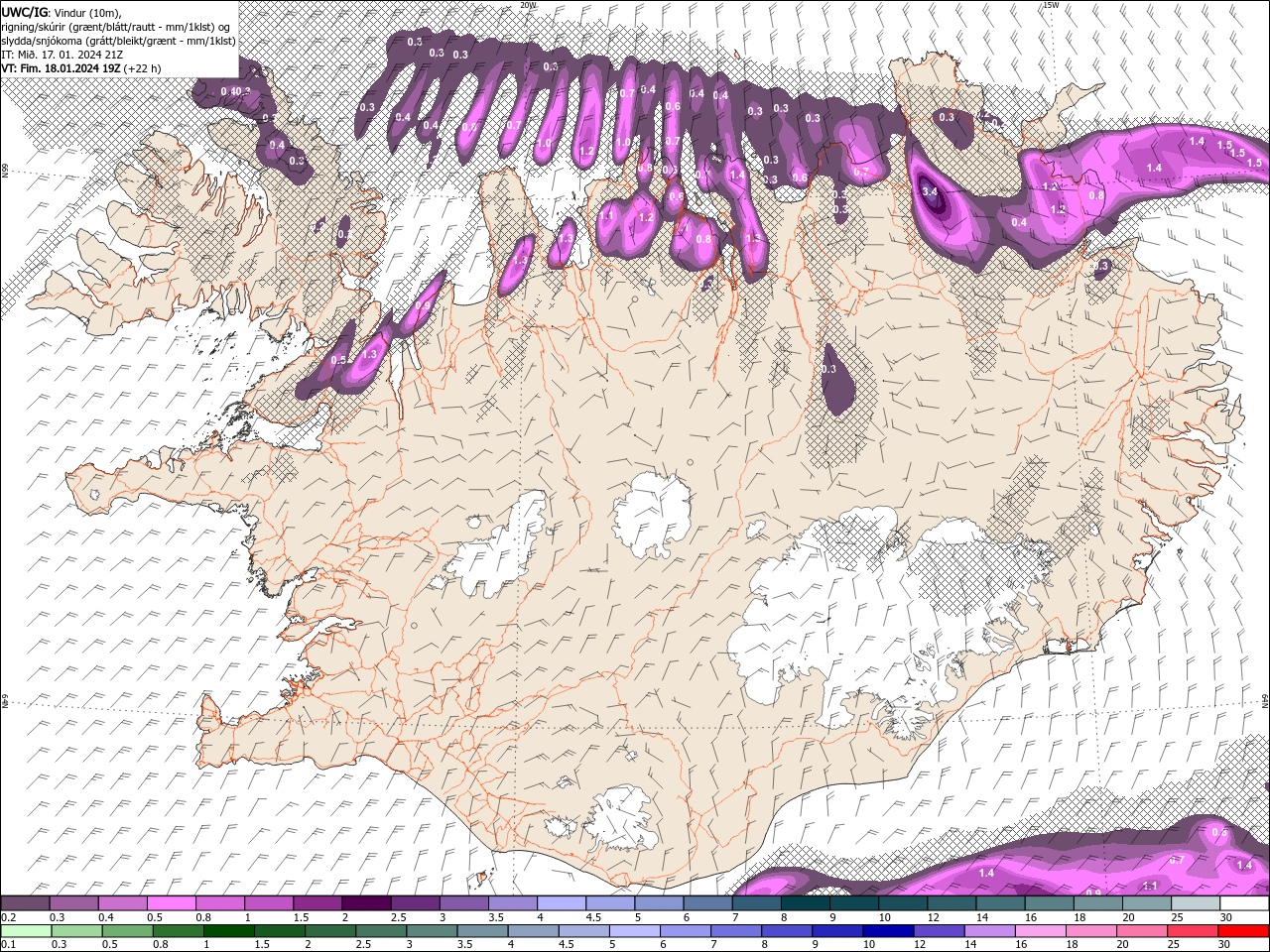
Task: Pick the pale green 0.1 swatch in bottom legend row
Action: tap(26, 931)
